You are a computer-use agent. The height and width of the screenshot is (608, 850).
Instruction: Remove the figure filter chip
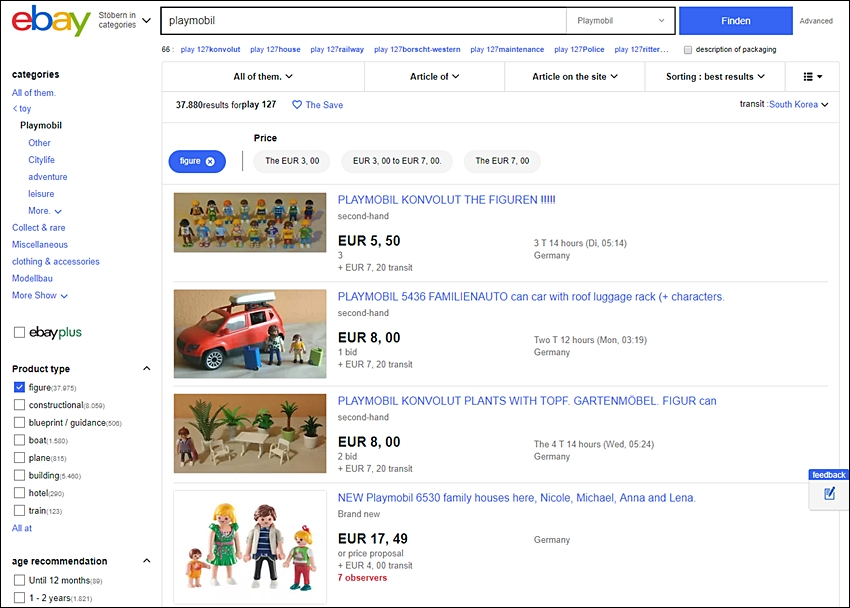click(210, 161)
